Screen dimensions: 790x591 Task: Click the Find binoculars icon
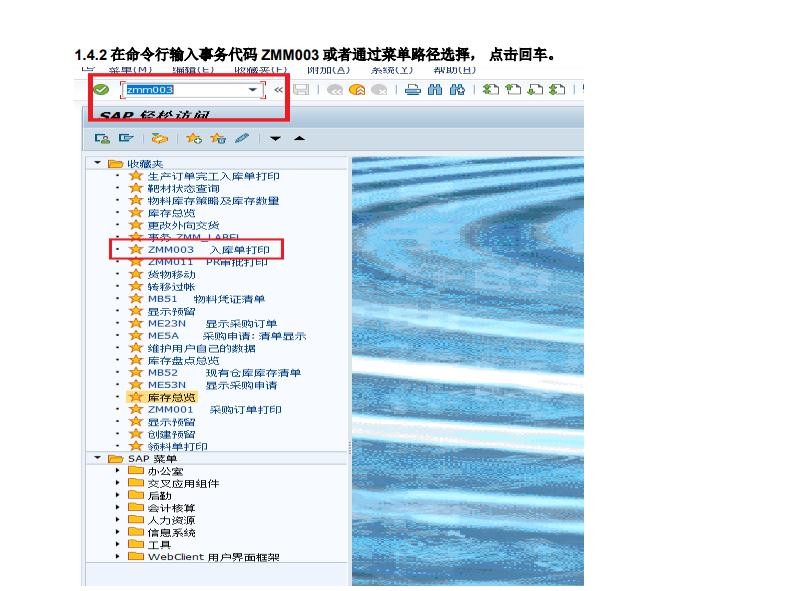click(x=436, y=90)
